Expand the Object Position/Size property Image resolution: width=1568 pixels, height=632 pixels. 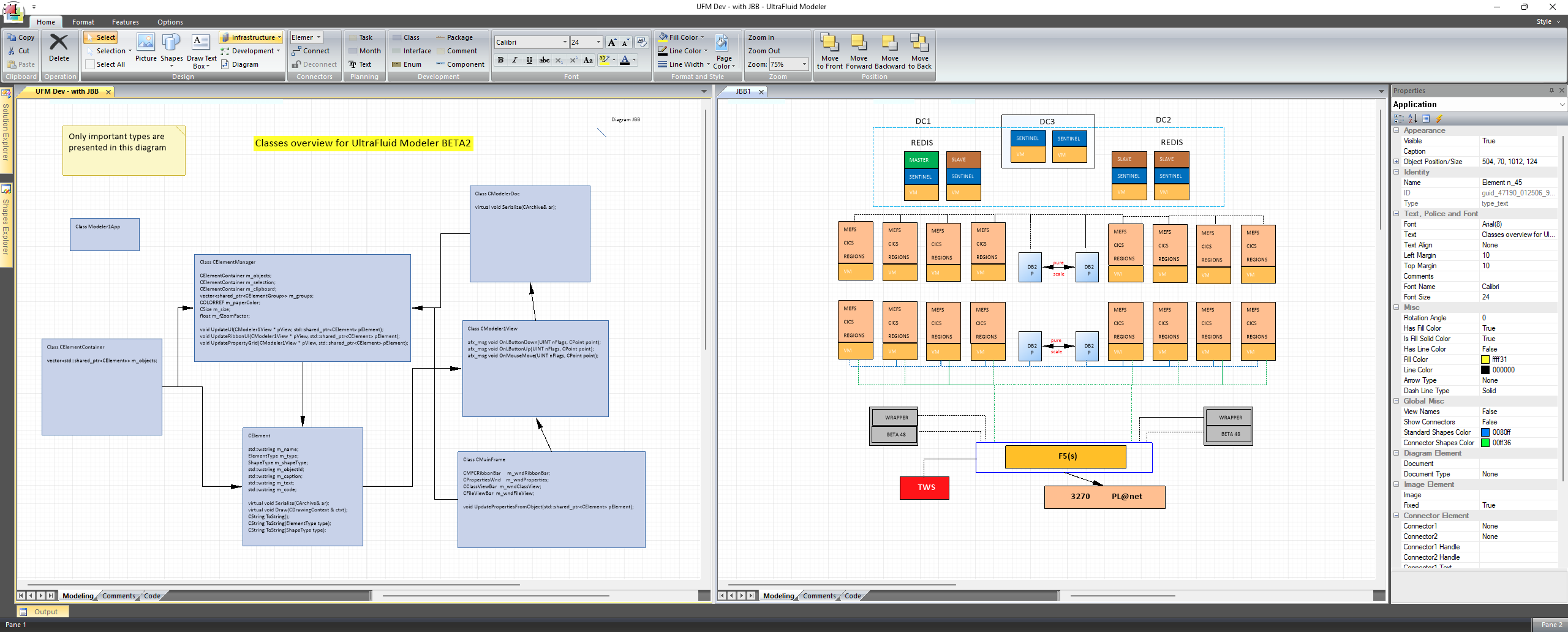[1396, 162]
